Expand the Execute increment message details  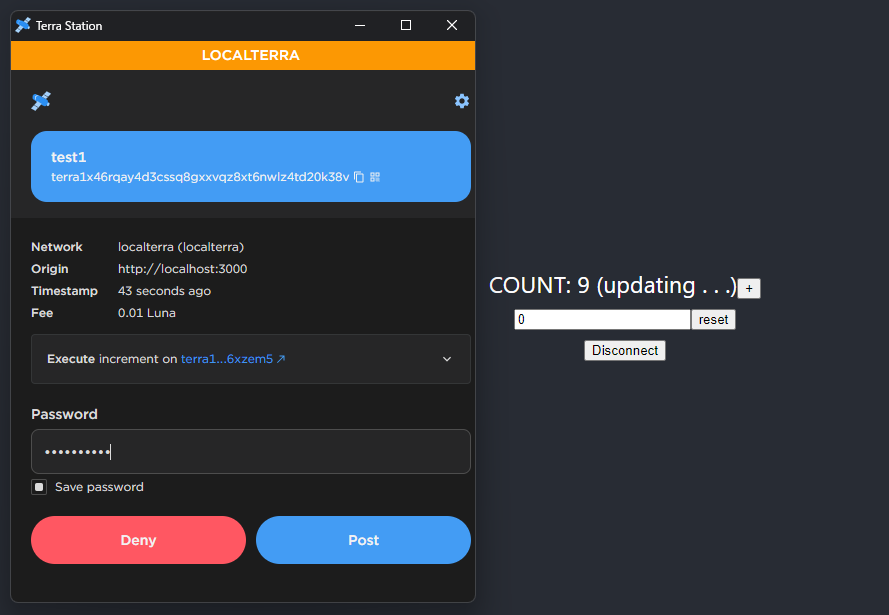(x=447, y=359)
